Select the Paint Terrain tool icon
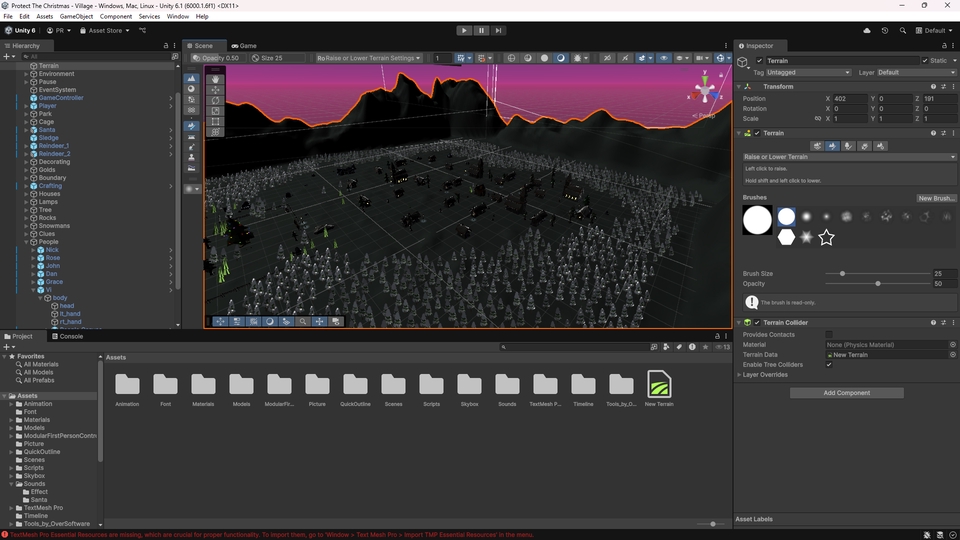 point(833,146)
